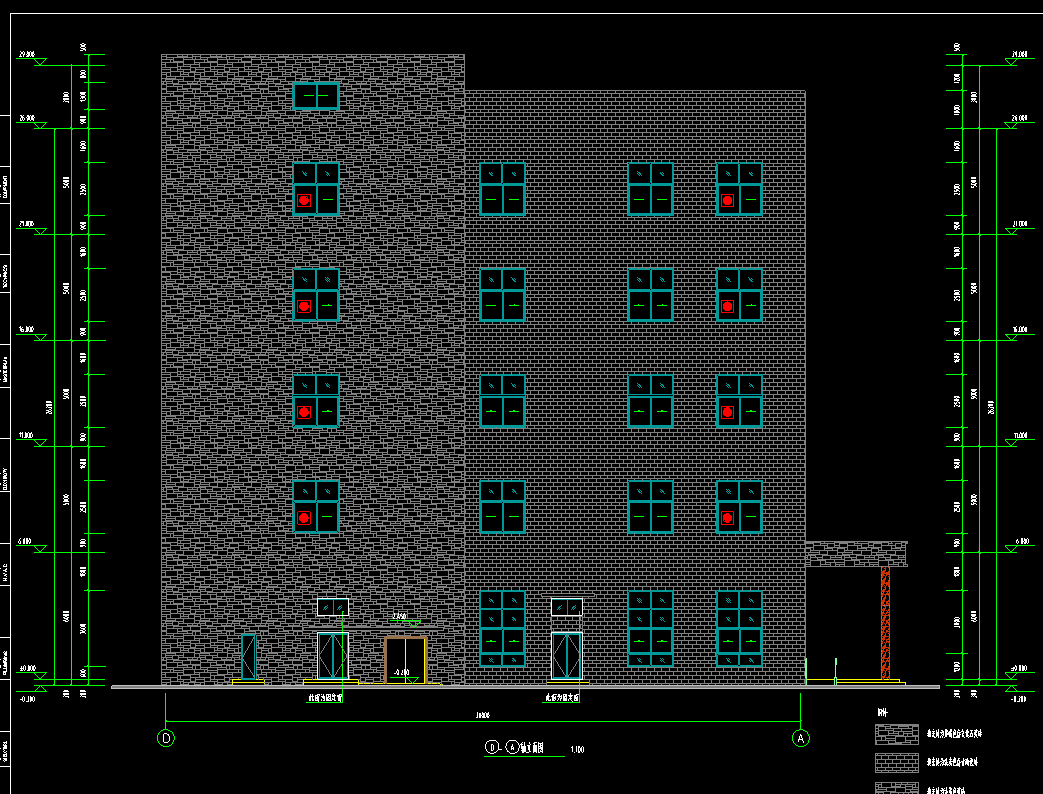Select the ±0.000 elevation marker on the right

pyautogui.click(x=1018, y=669)
